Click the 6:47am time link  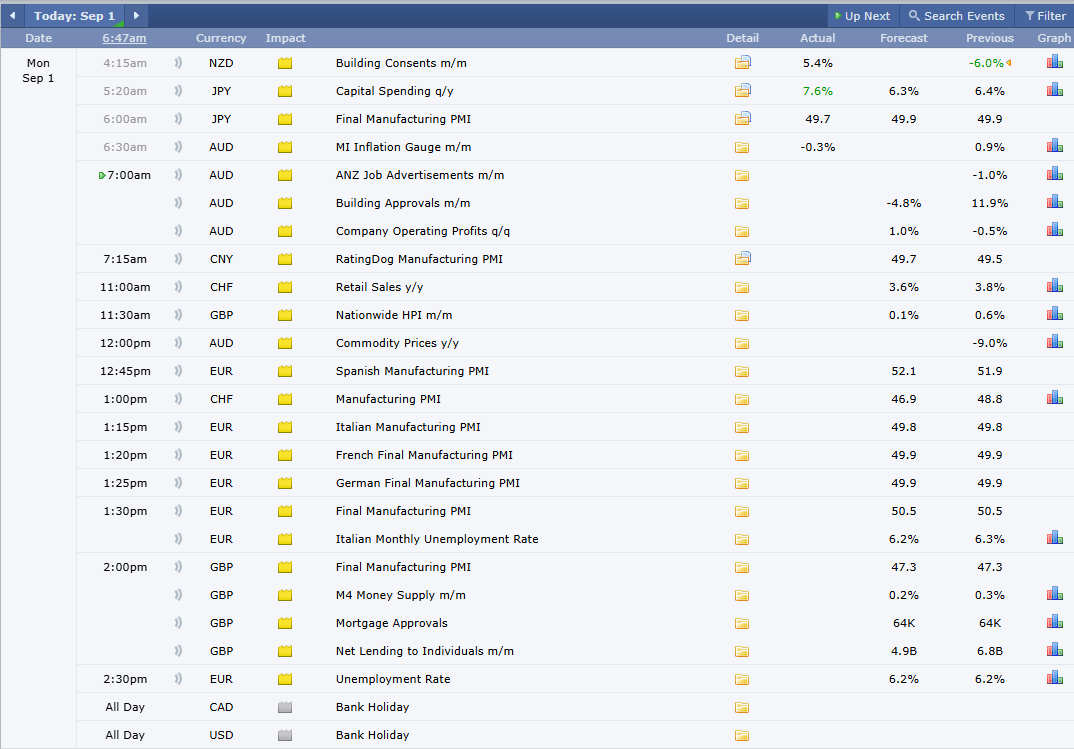pyautogui.click(x=124, y=38)
